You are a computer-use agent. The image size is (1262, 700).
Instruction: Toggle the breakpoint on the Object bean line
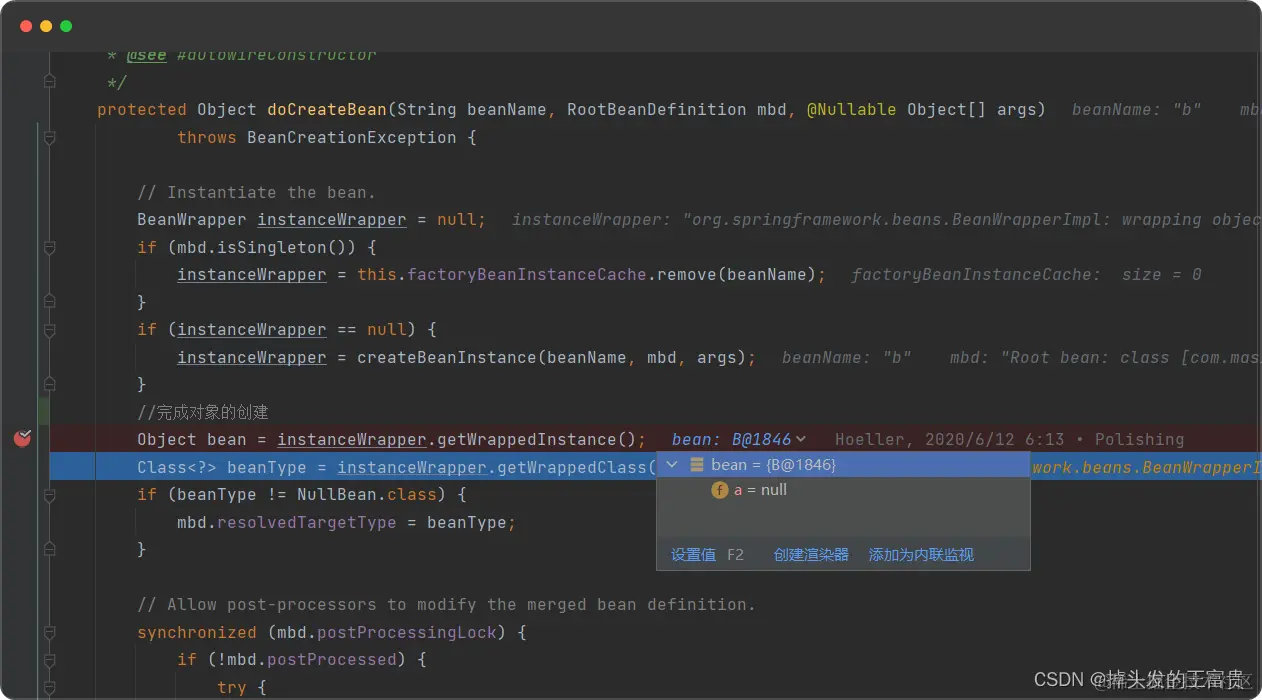point(22,438)
